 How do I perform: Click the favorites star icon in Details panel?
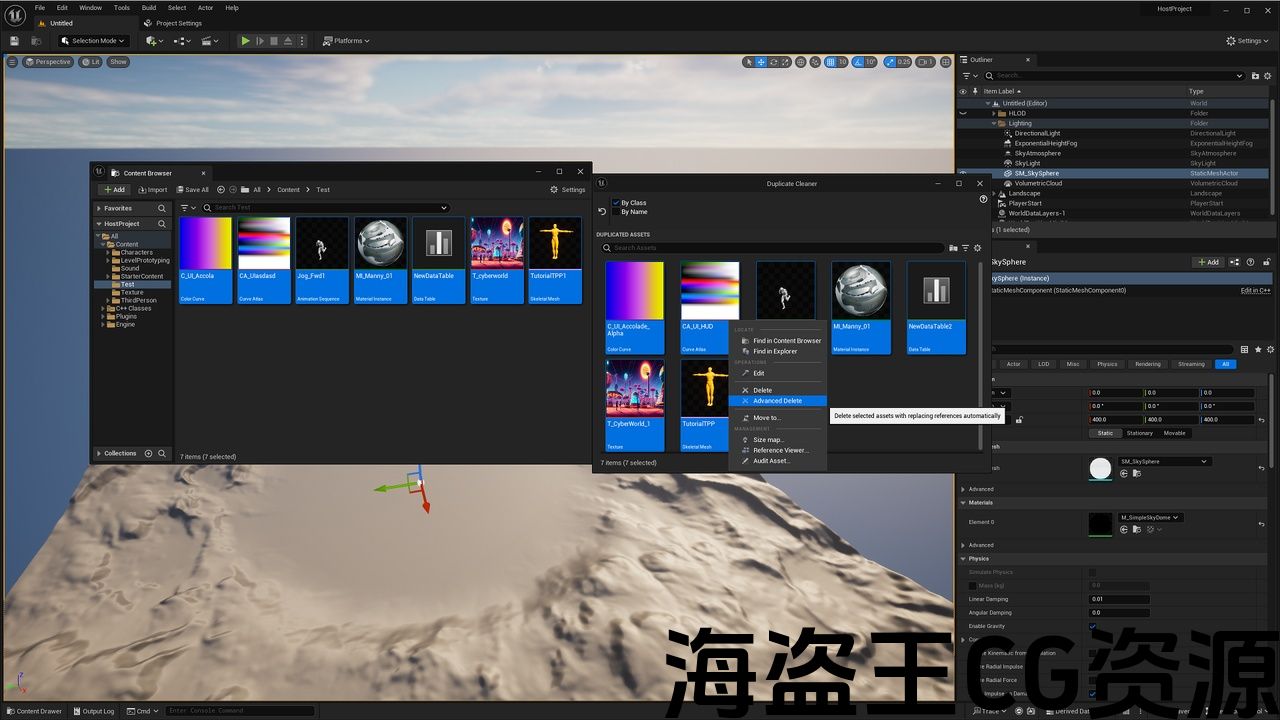(1258, 349)
